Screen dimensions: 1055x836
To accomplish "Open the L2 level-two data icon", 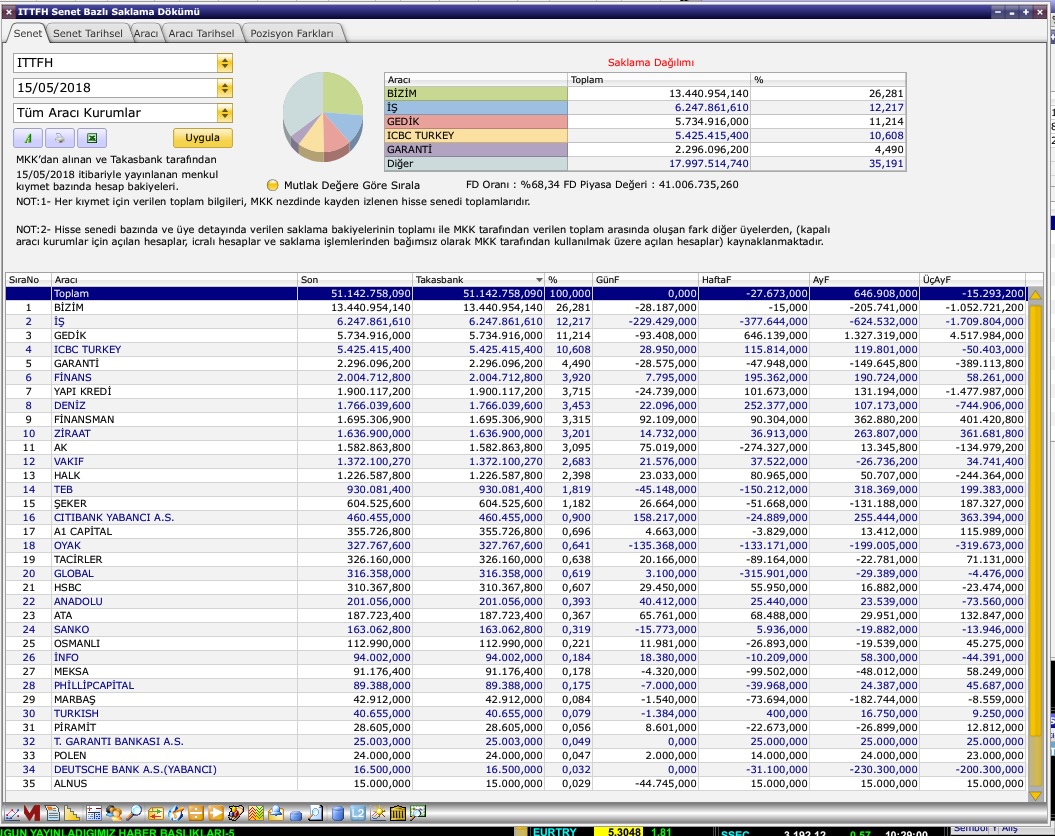I will [x=358, y=813].
